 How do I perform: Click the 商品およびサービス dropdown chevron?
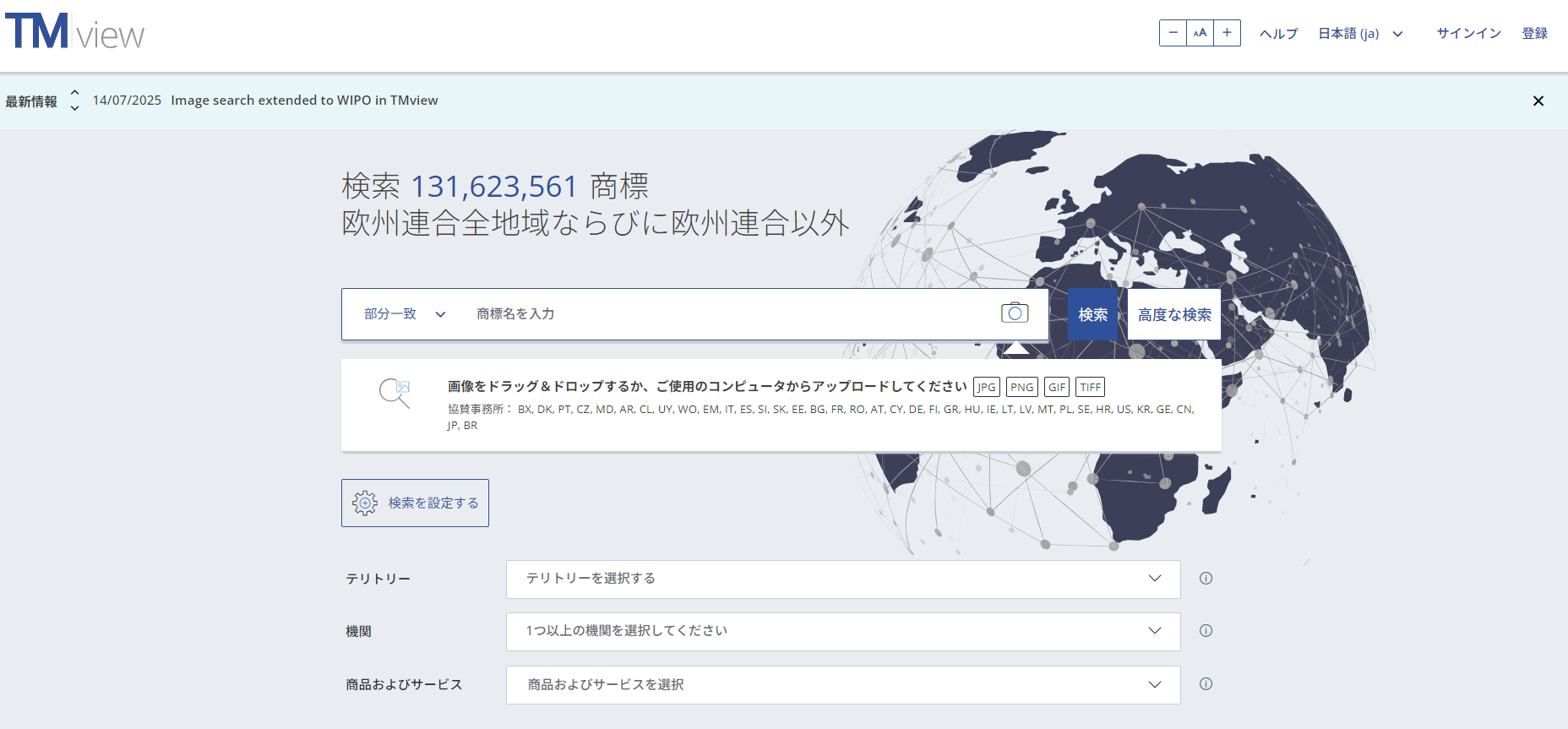pyautogui.click(x=1155, y=684)
